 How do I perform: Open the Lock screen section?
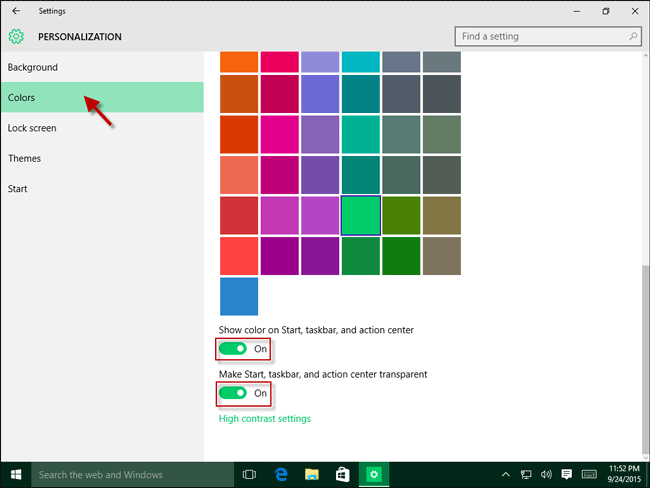click(x=102, y=128)
